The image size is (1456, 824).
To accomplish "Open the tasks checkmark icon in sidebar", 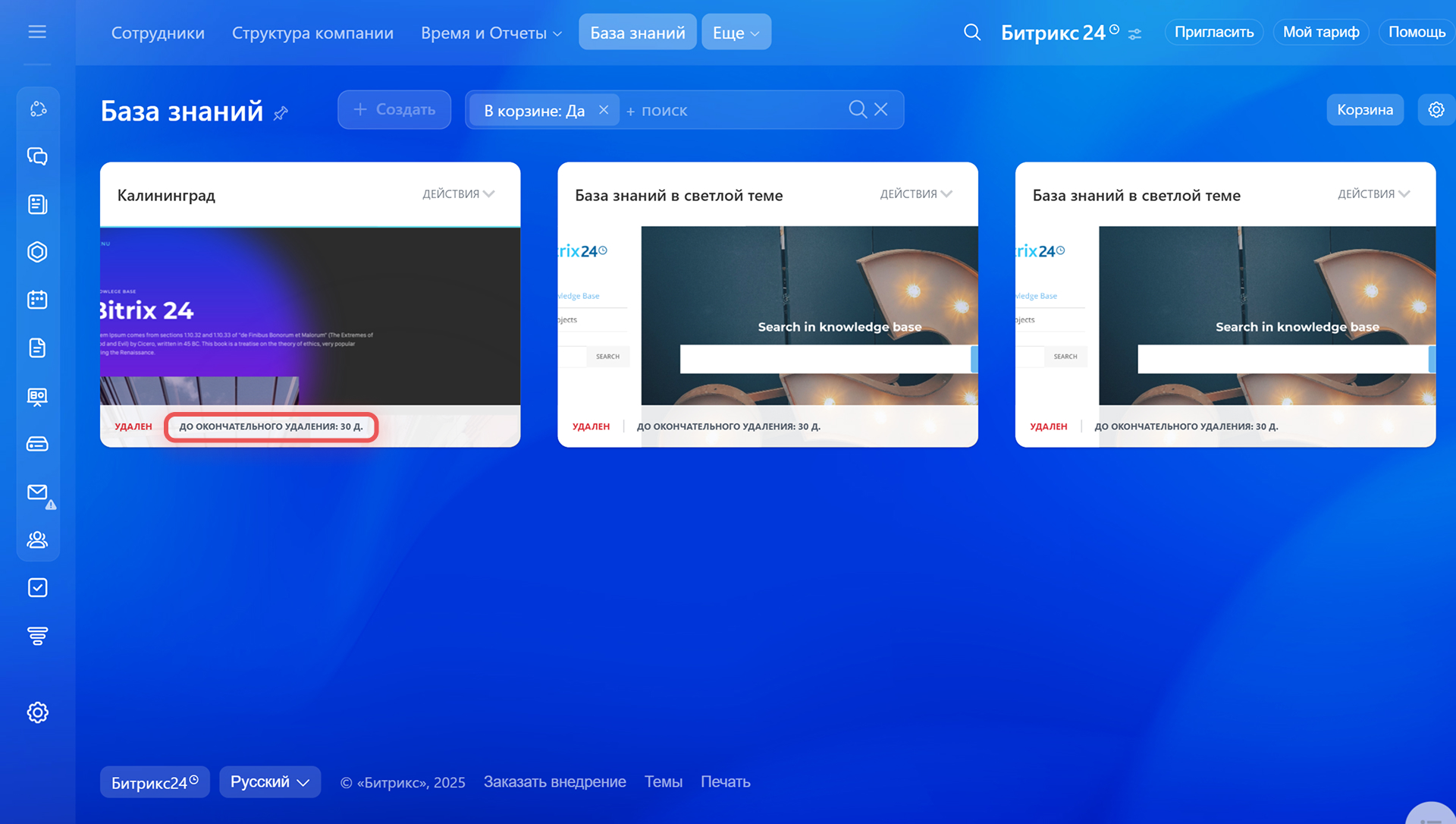I will click(37, 588).
